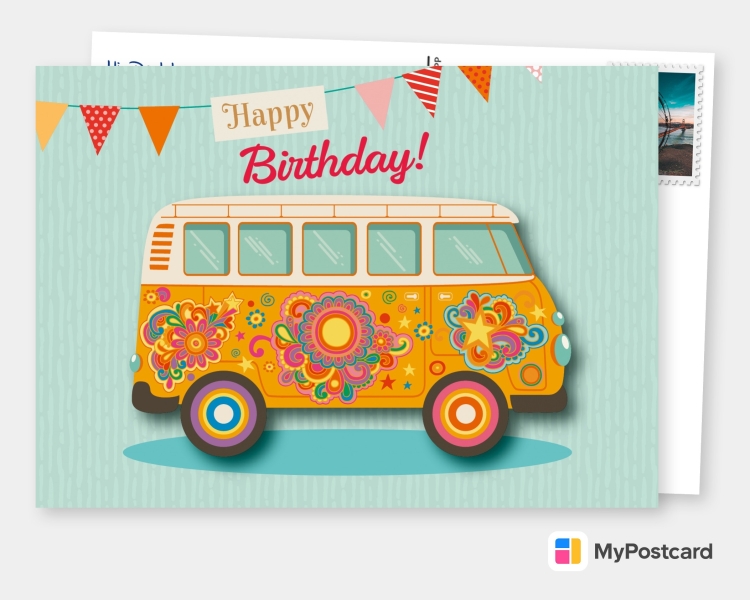Image resolution: width=750 pixels, height=600 pixels.
Task: Click the yellow flag at far left
Action: point(50,121)
